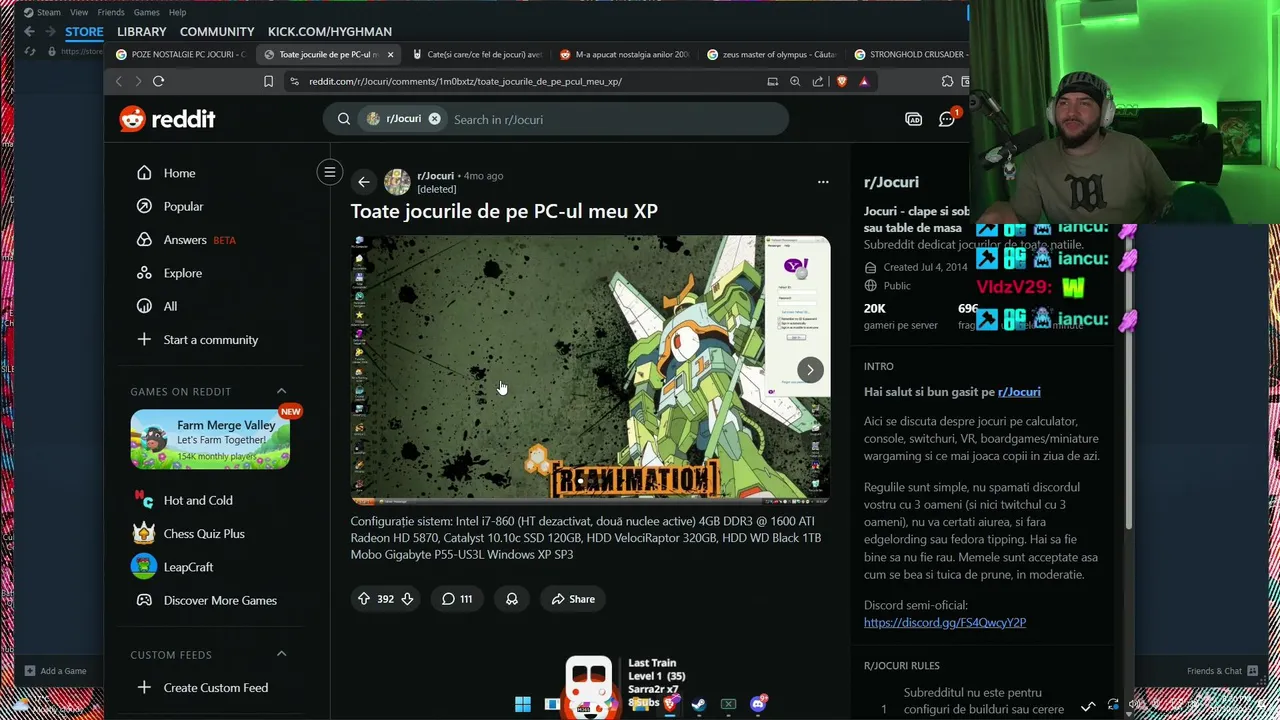Give an award to the post
1280x720 pixels.
coord(512,599)
